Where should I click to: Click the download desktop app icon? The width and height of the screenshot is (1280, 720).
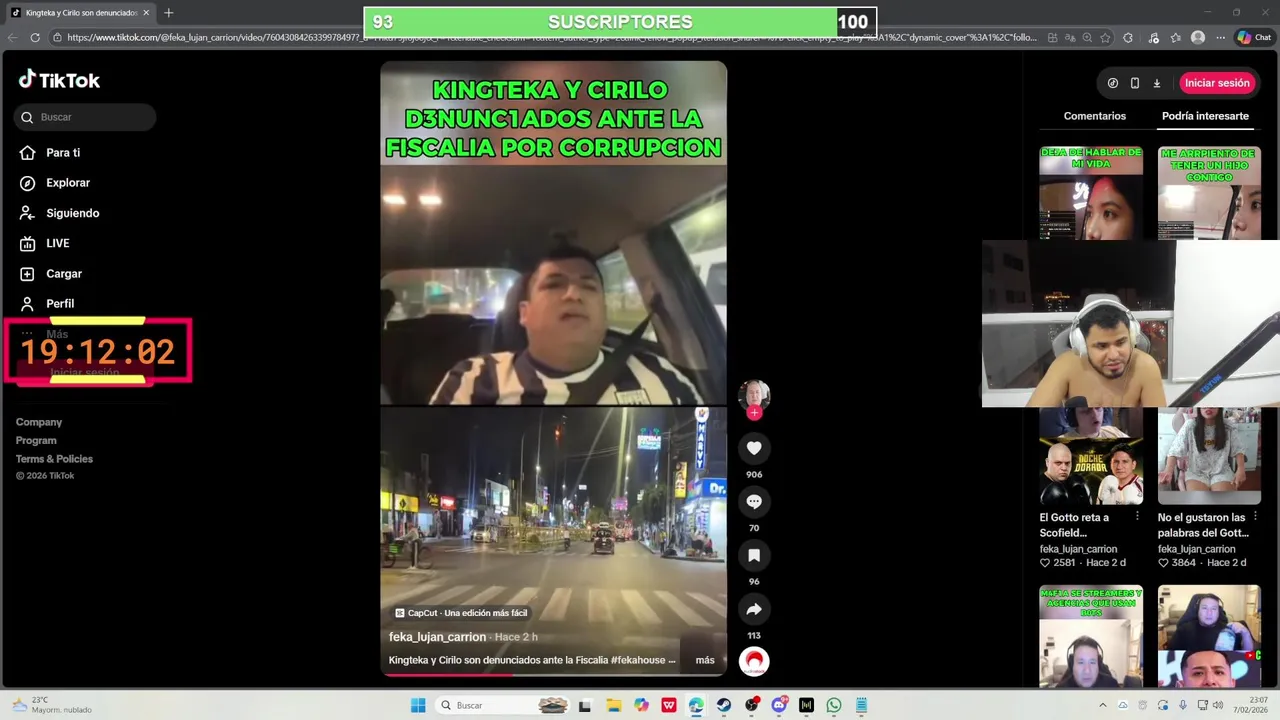[1157, 83]
